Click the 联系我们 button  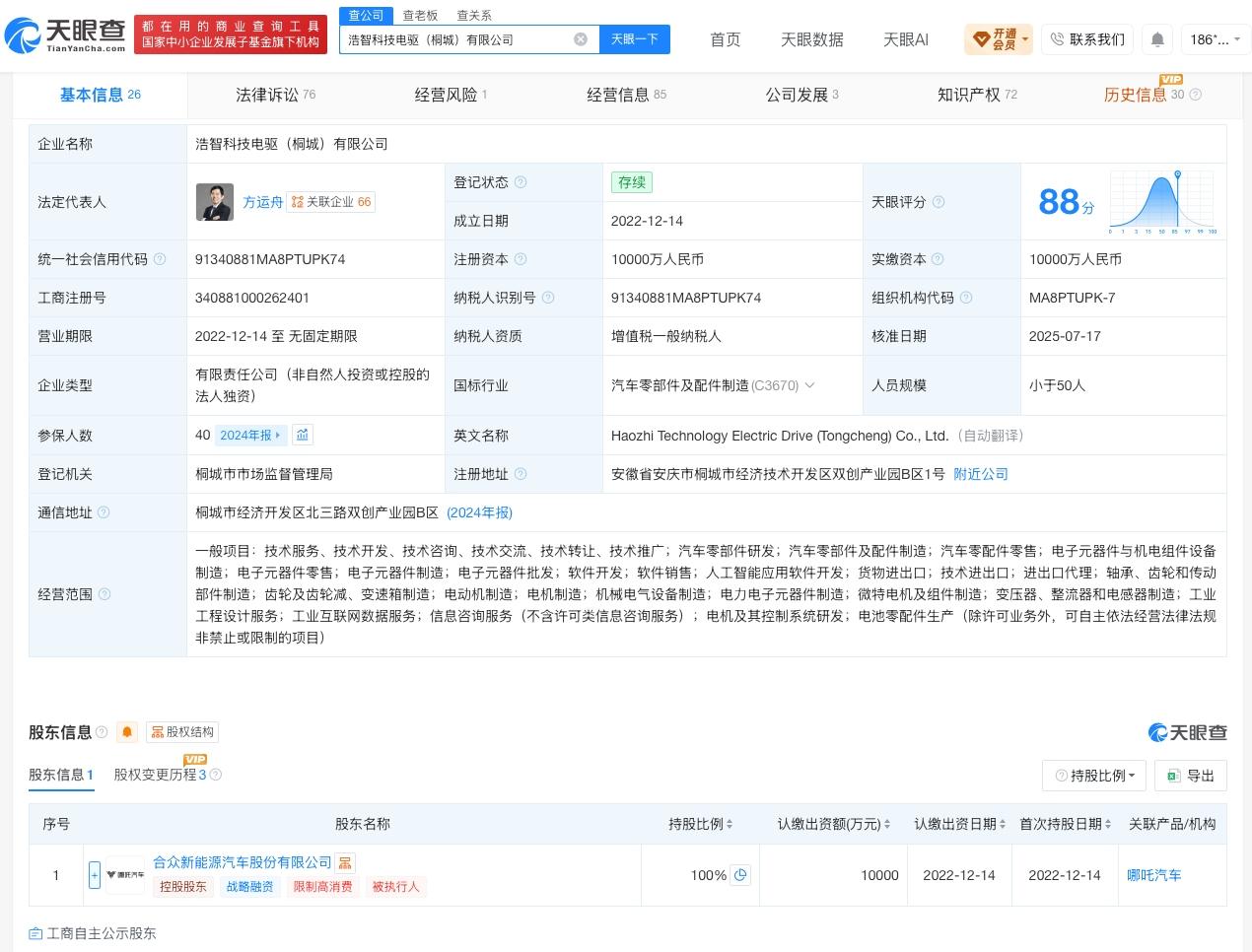click(x=1087, y=39)
